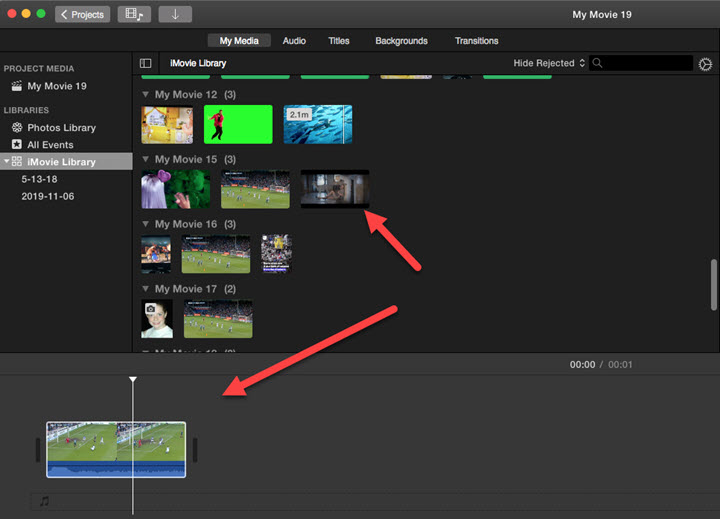Click the playhead marker in timeline
The width and height of the screenshot is (720, 519).
(133, 379)
